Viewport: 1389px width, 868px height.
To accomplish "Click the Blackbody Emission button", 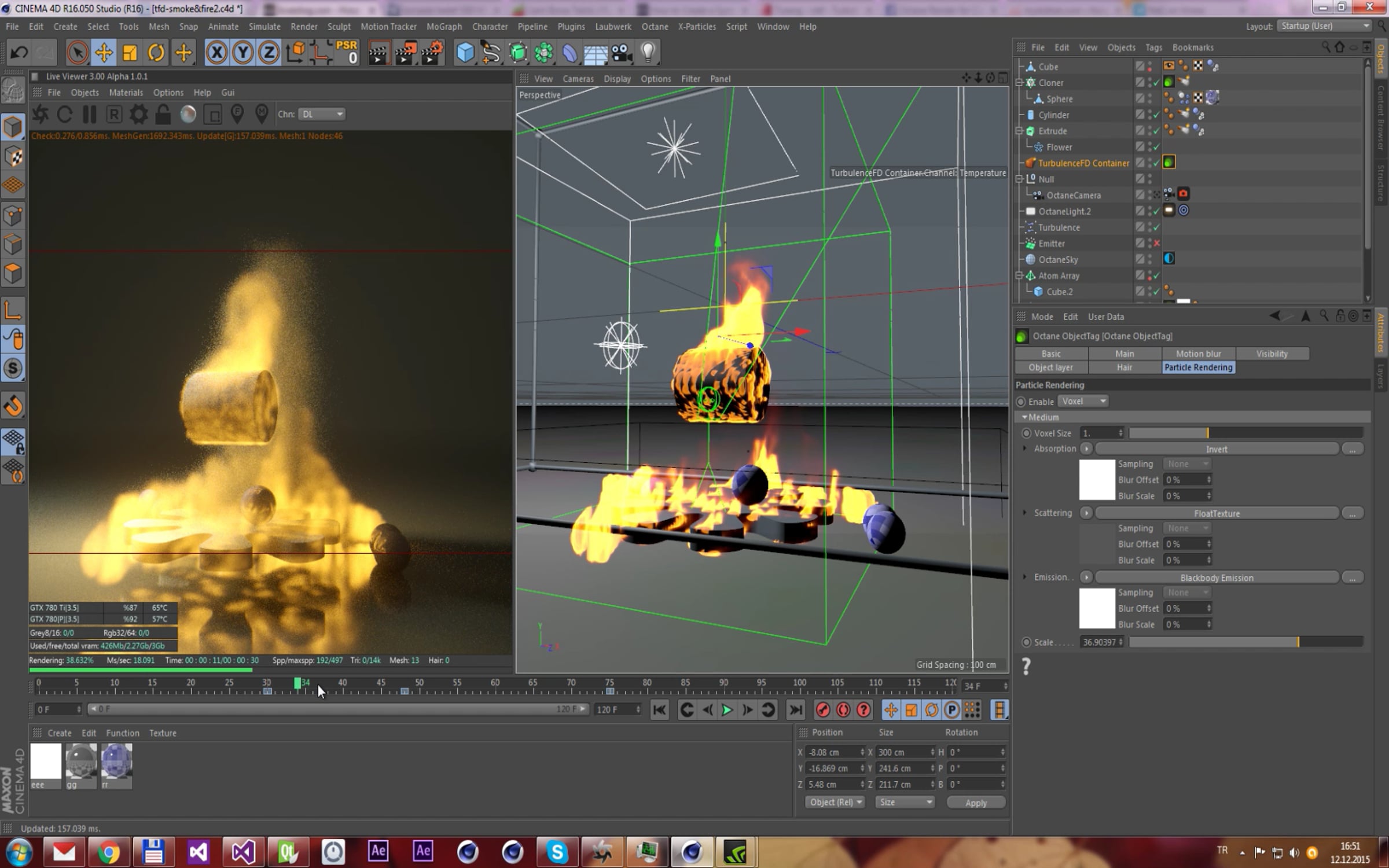I will click(x=1217, y=578).
